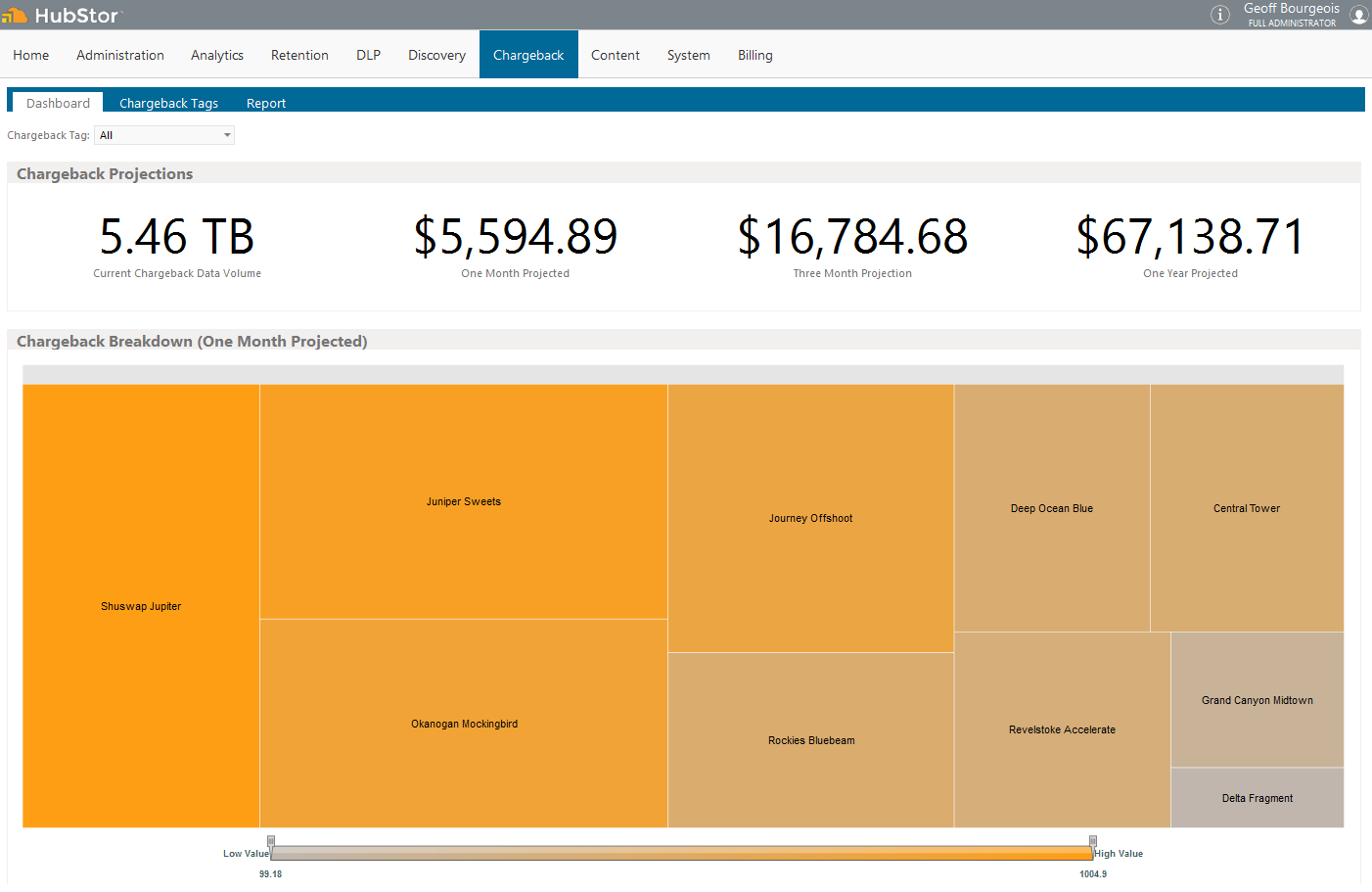This screenshot has width=1372, height=892.
Task: Select the Dashboard tab
Action: click(x=58, y=103)
